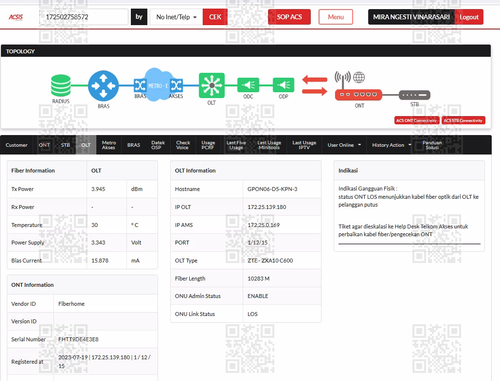Select OLT Type ZTE-ZXA10 C600

270,261
